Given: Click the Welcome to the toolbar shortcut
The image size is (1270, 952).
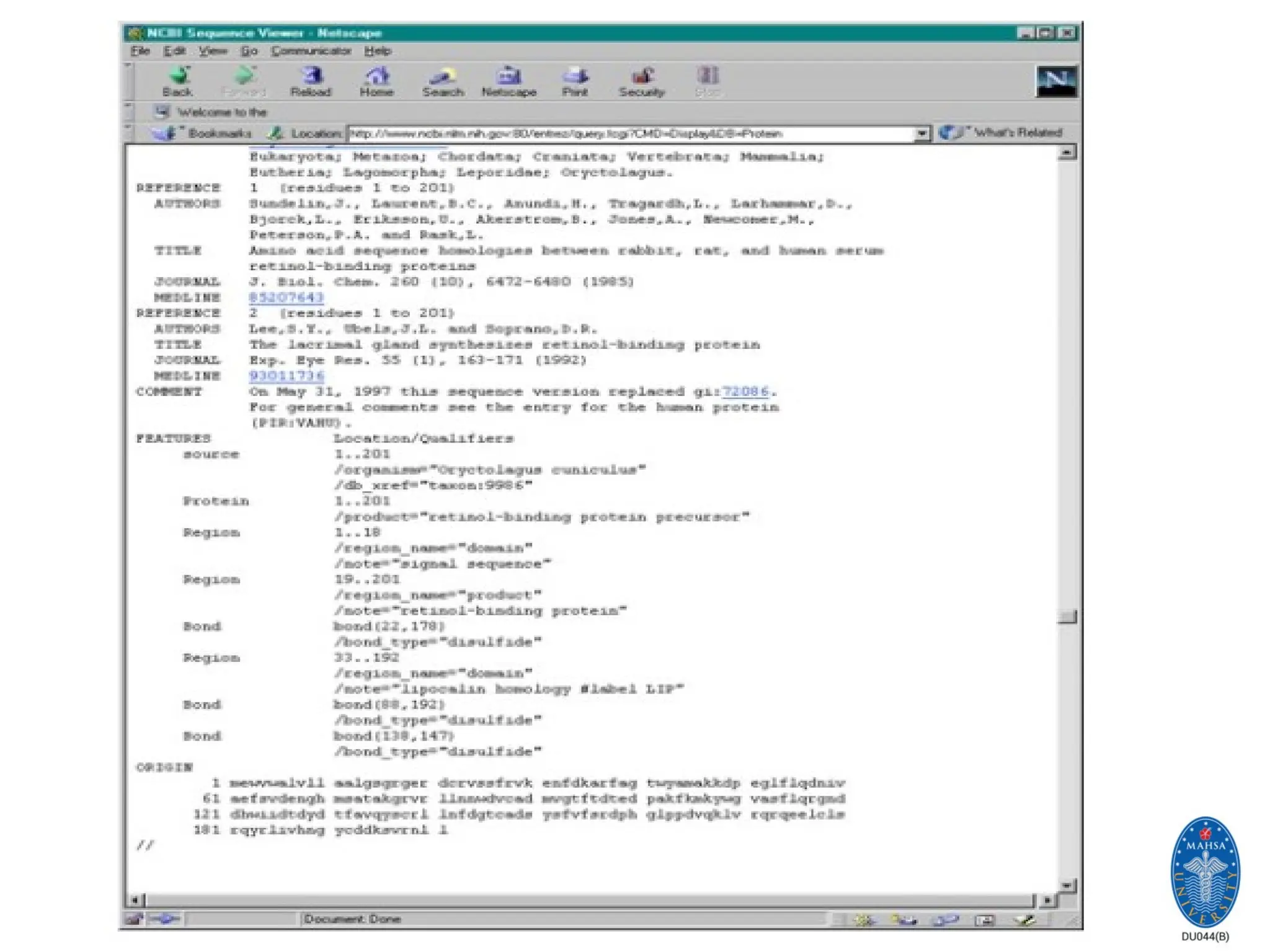Looking at the screenshot, I should point(211,112).
